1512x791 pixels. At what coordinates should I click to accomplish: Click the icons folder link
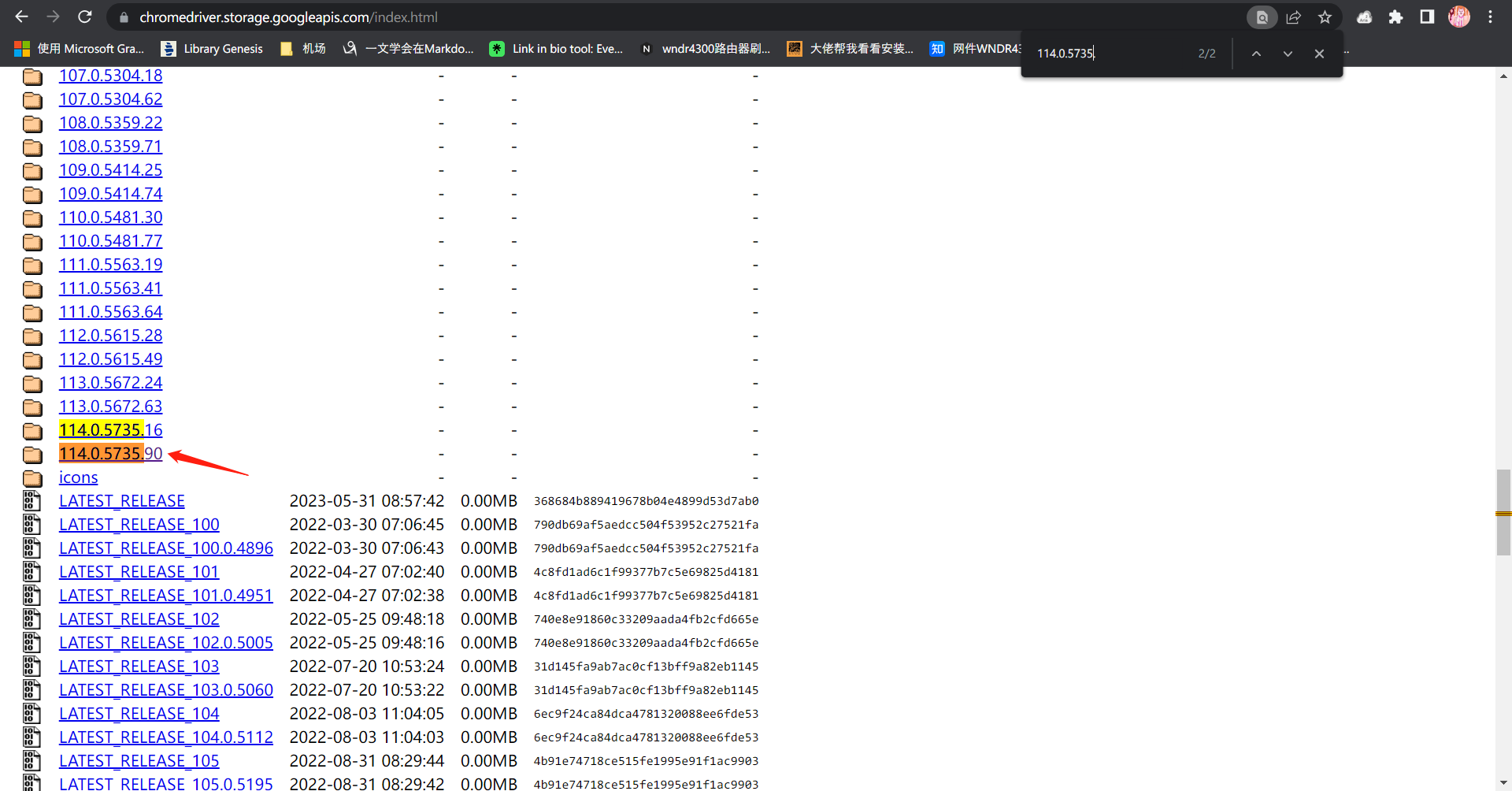(x=78, y=477)
